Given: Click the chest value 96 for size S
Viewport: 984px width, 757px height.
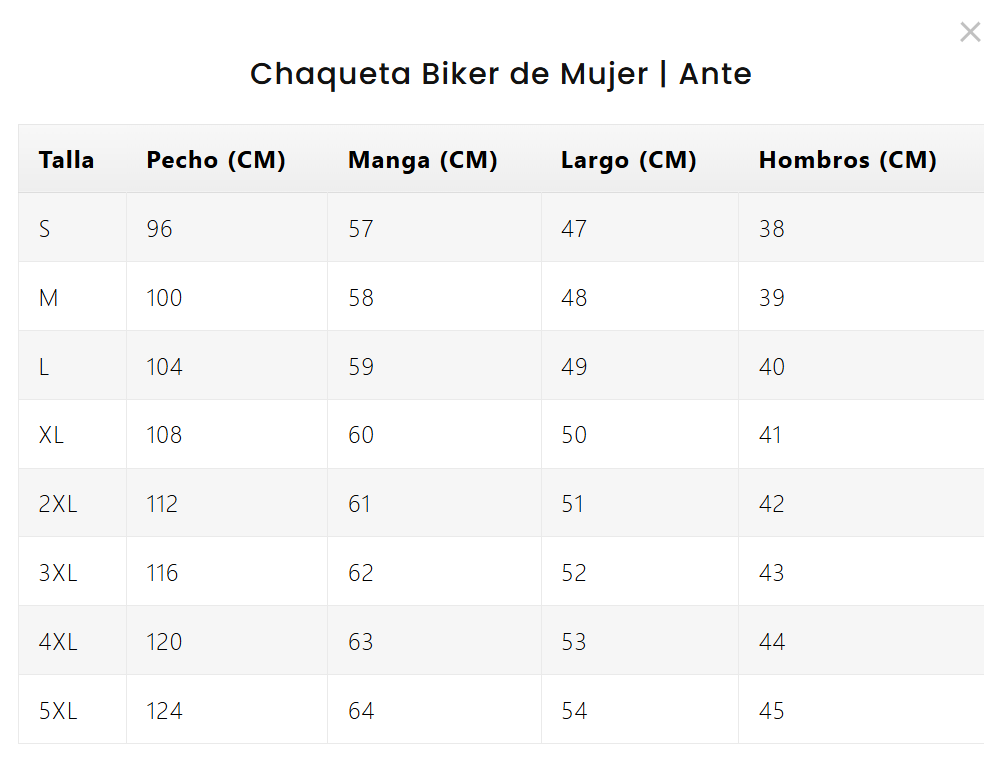Looking at the screenshot, I should tap(157, 228).
